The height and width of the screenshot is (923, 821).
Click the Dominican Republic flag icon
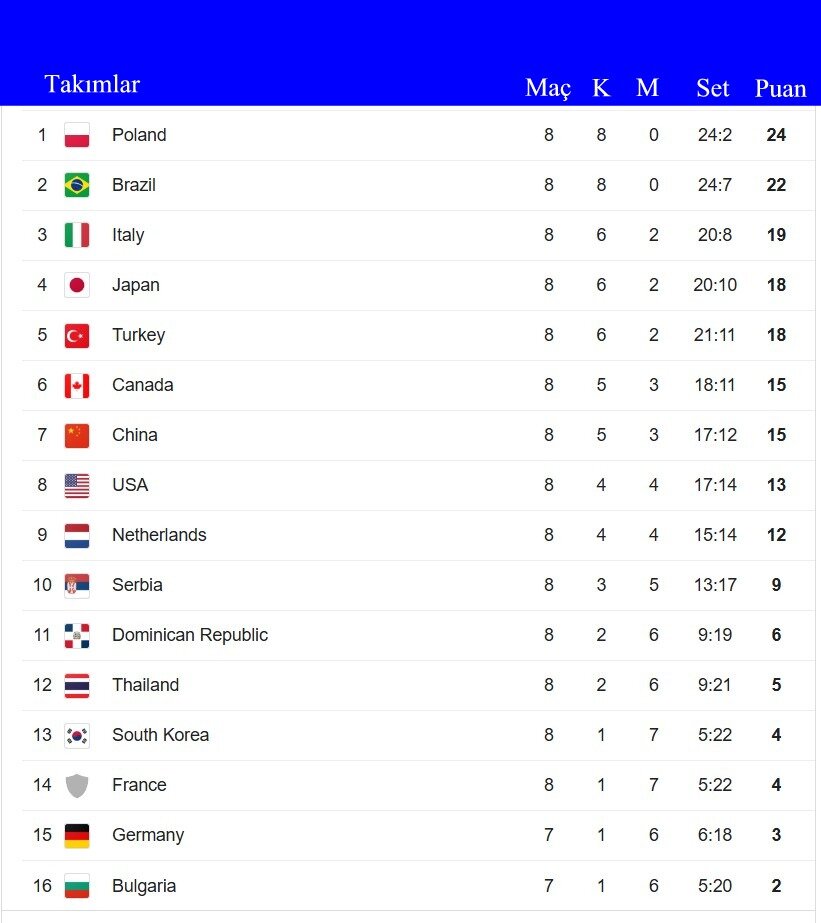click(x=77, y=635)
